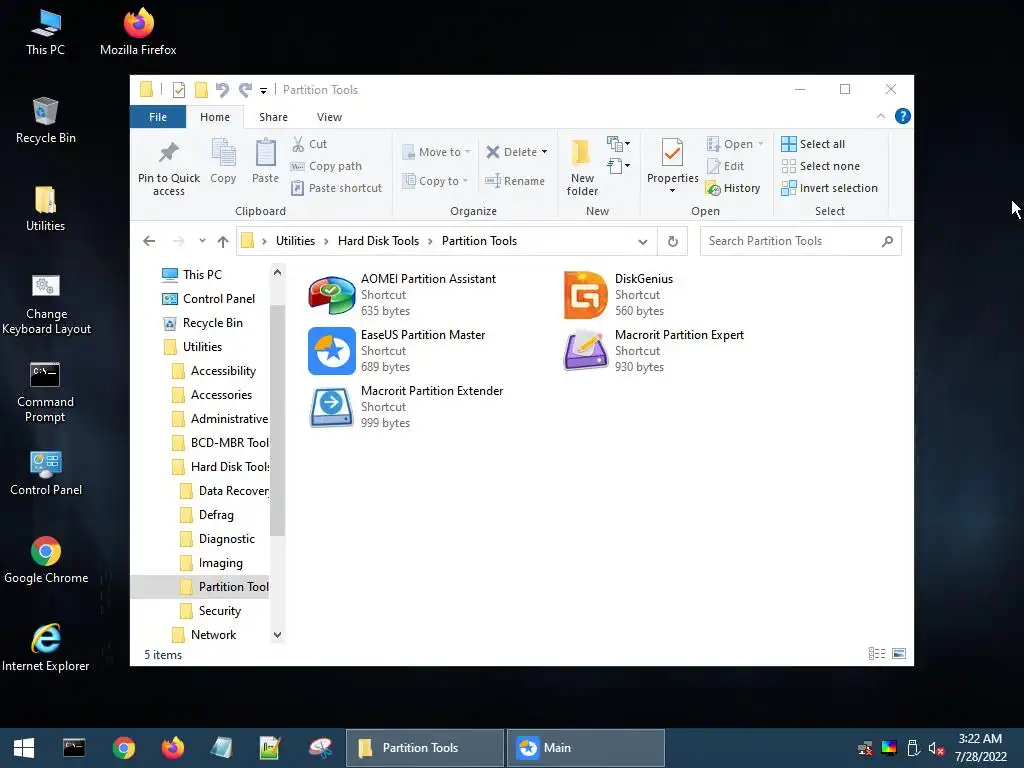1024x768 pixels.
Task: Select Diagnostic folder in navigation tree
Action: pyautogui.click(x=217, y=539)
